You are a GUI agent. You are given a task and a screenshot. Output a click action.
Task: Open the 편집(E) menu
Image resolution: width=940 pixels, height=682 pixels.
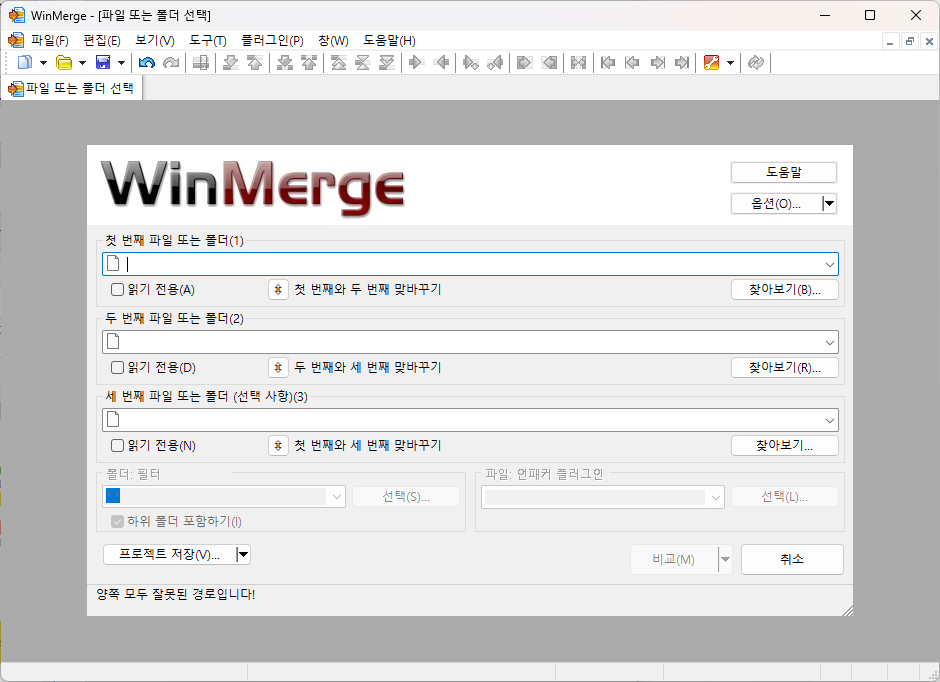click(102, 40)
